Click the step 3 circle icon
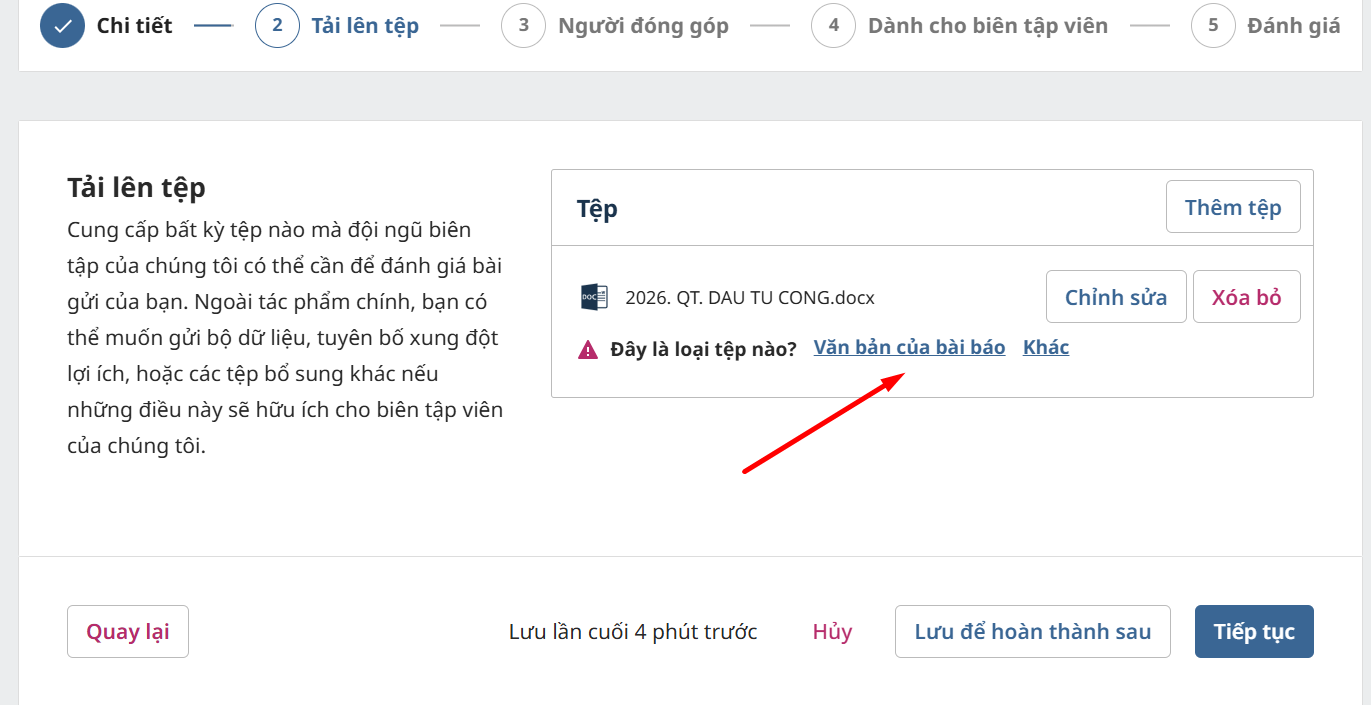The width and height of the screenshot is (1371, 705). (523, 26)
